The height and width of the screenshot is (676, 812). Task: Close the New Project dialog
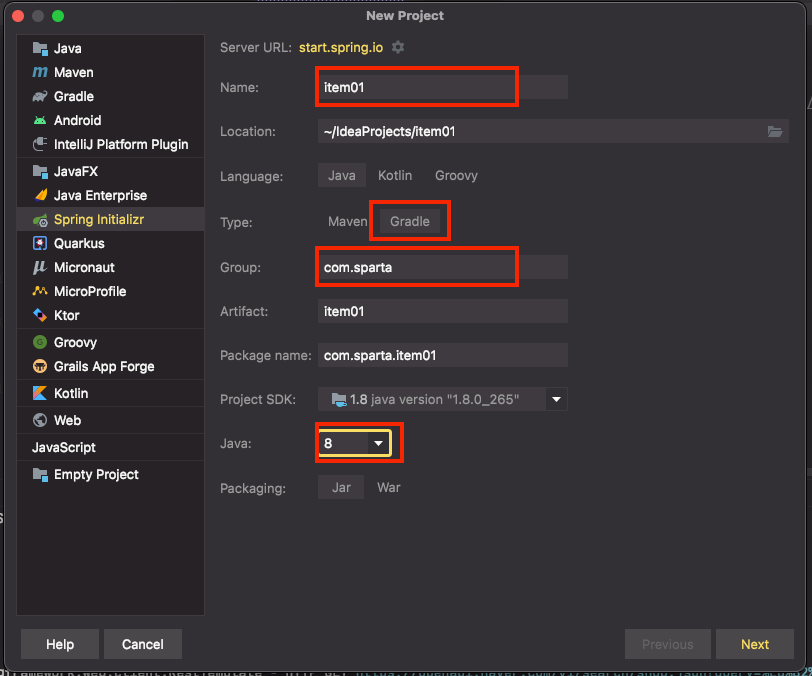[x=18, y=16]
